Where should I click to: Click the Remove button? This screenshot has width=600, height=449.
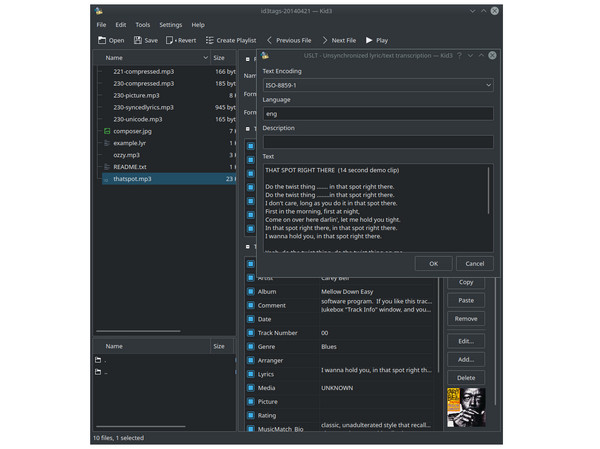tap(466, 319)
